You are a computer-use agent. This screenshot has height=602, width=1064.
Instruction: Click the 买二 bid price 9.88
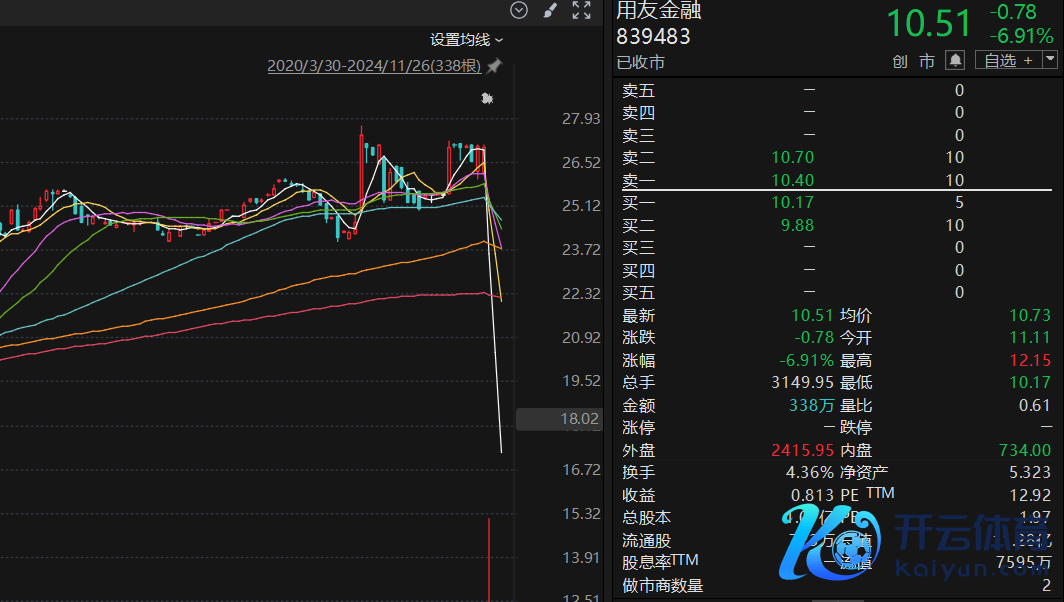797,225
